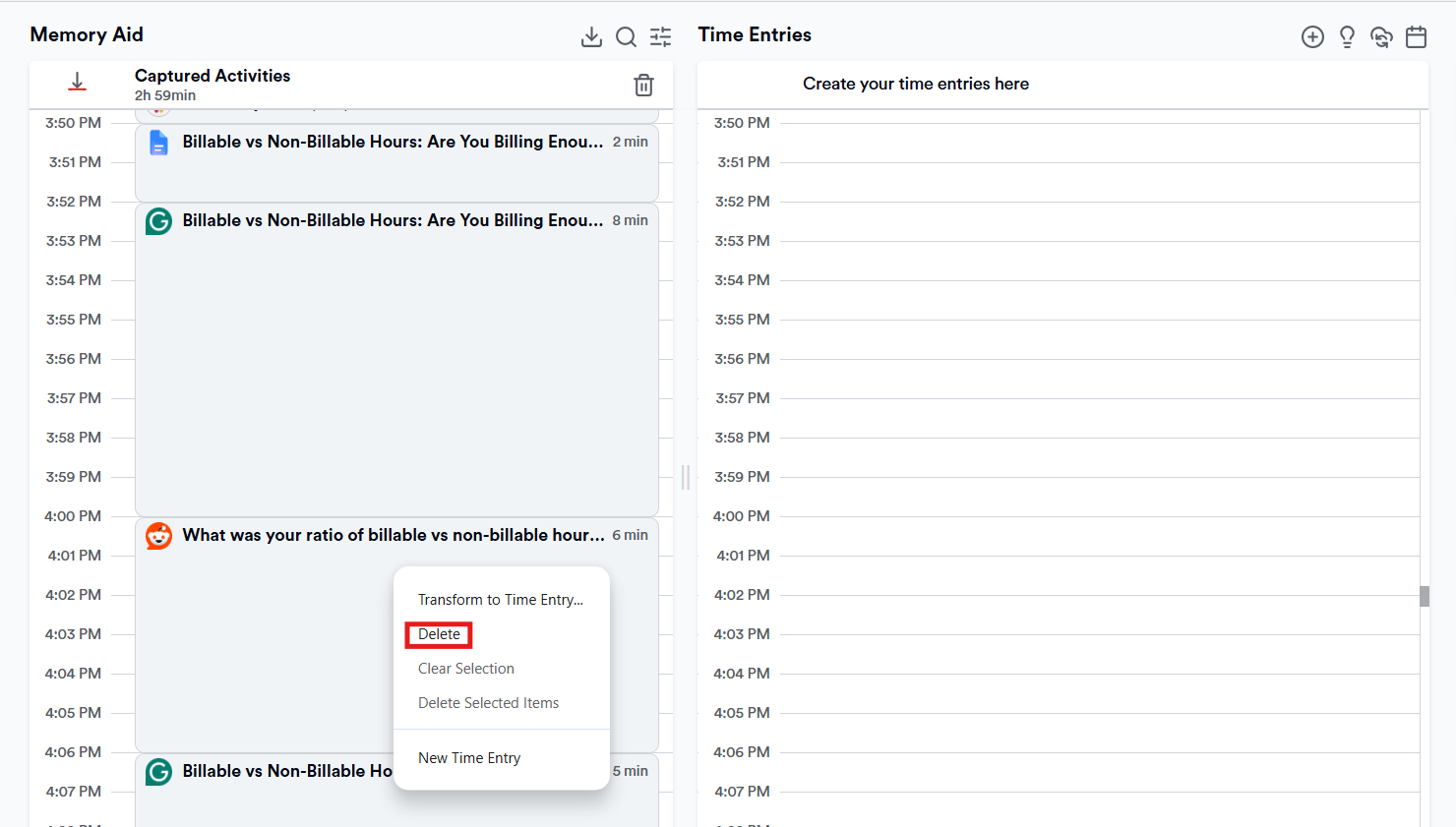Image resolution: width=1456 pixels, height=827 pixels.
Task: Choose Transform to Time Entry... from context menu
Action: (501, 600)
